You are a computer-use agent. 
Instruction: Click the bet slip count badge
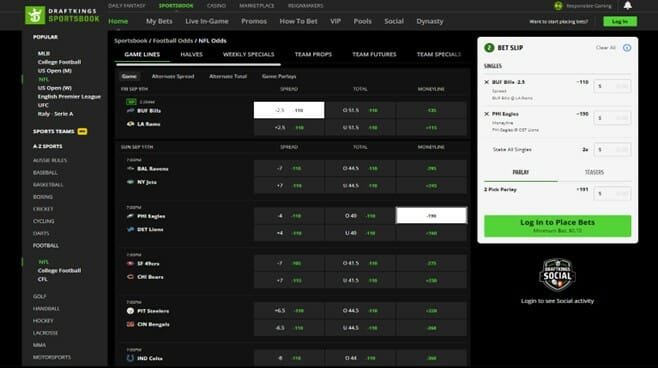point(489,48)
